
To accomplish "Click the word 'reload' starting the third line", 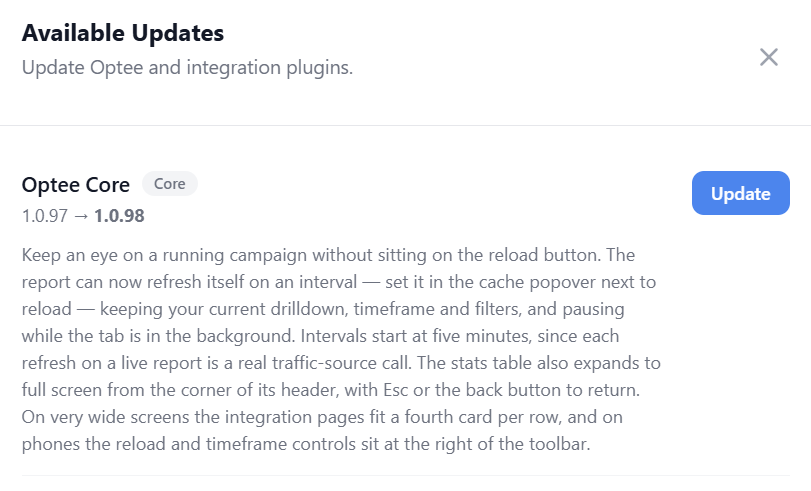I will point(47,309).
